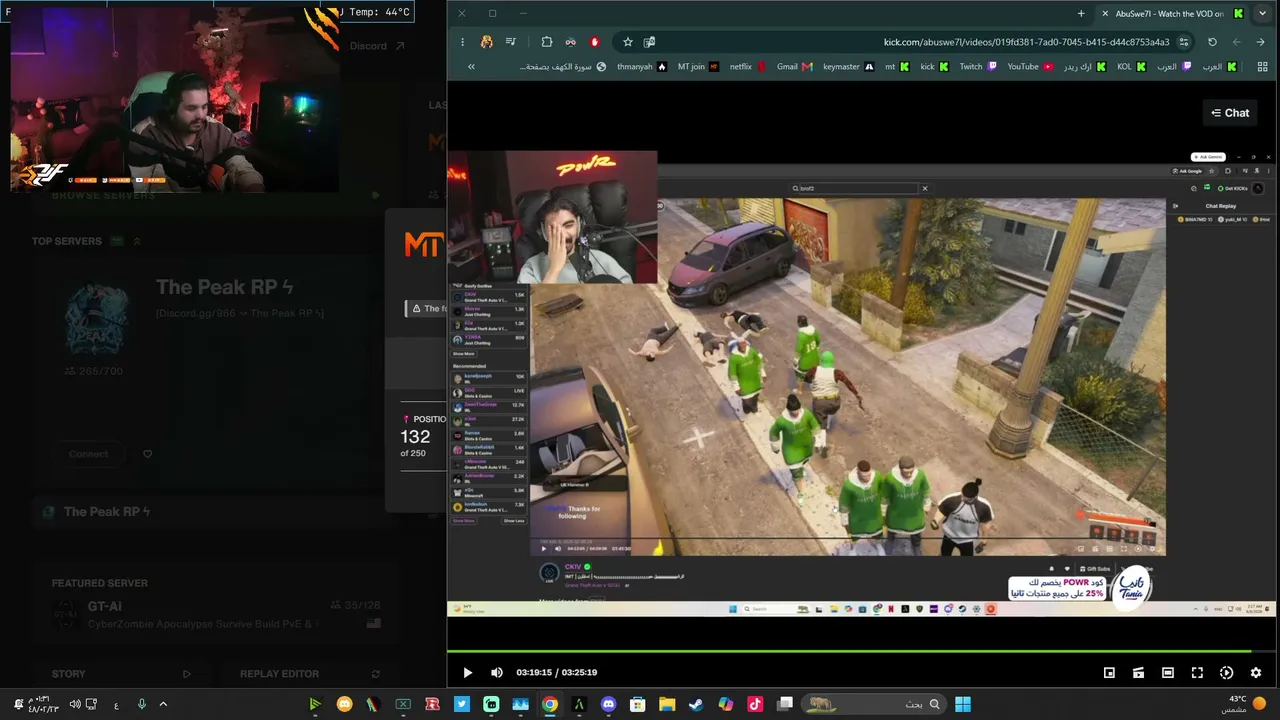Open the translate page icon
This screenshot has width=1280, height=720.
(x=650, y=42)
